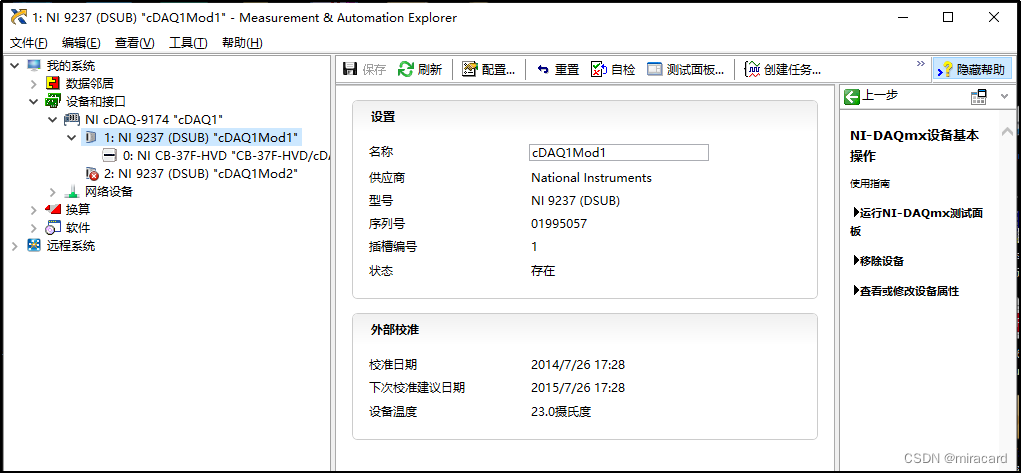Collapse the 我的系统 tree node
The height and width of the screenshot is (473, 1022).
(x=15, y=66)
